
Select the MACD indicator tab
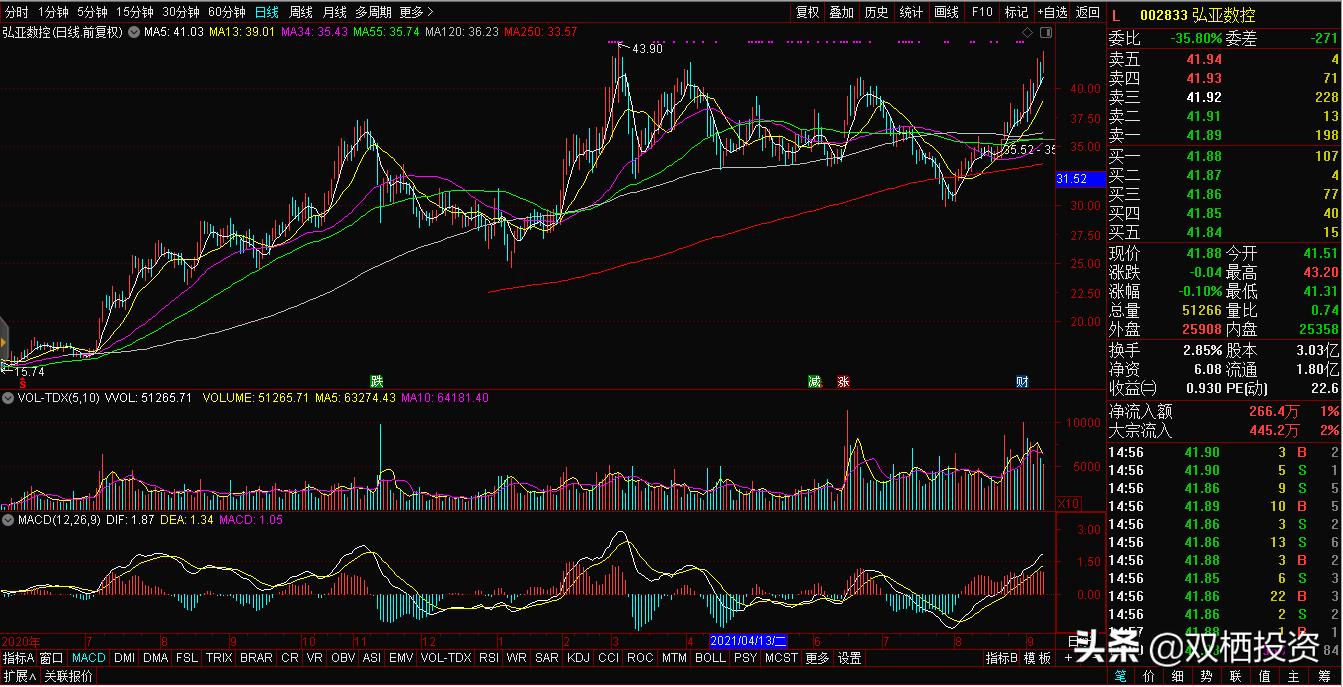point(89,658)
